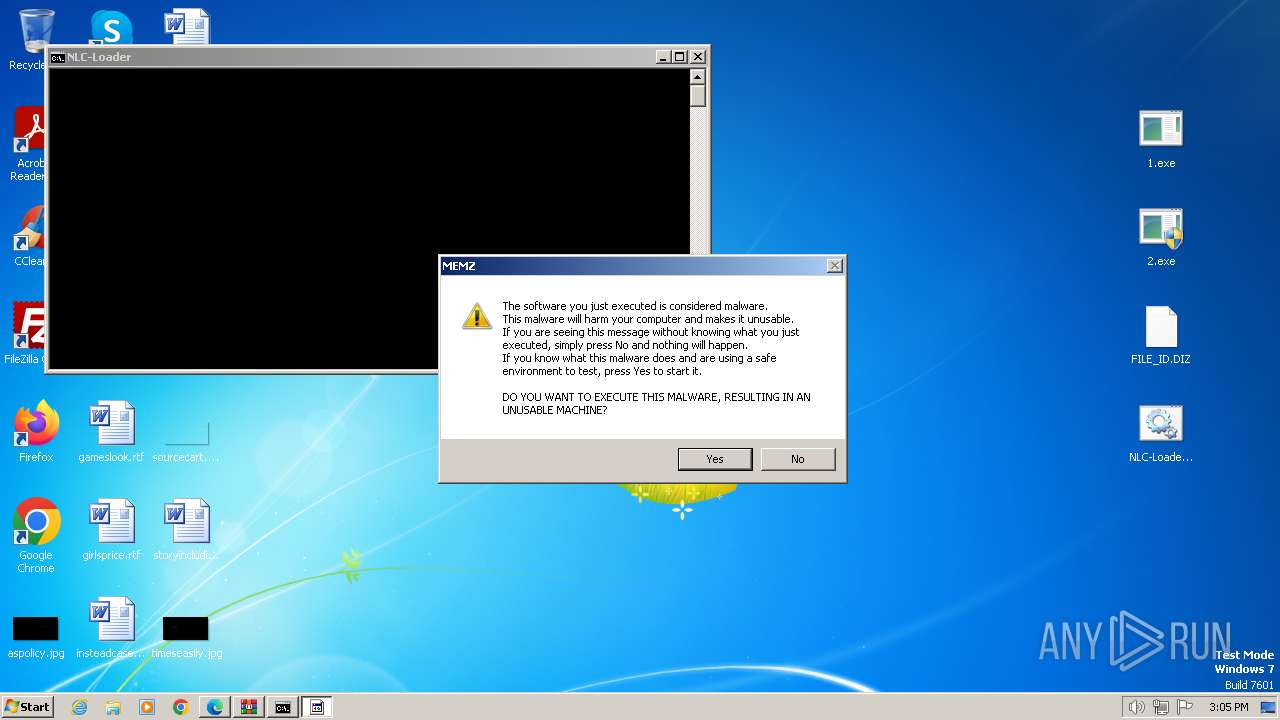
Task: Click the 3:05 PM taskbar clock
Action: [x=1228, y=707]
